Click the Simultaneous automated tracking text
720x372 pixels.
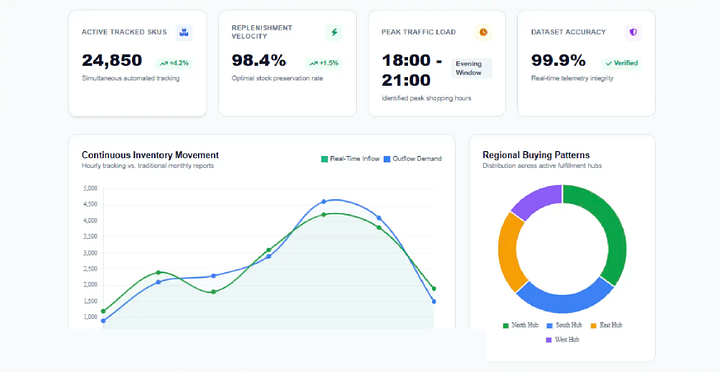131,79
